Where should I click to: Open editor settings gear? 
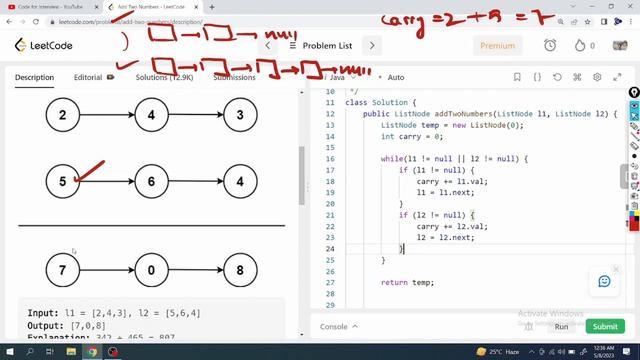tap(597, 77)
